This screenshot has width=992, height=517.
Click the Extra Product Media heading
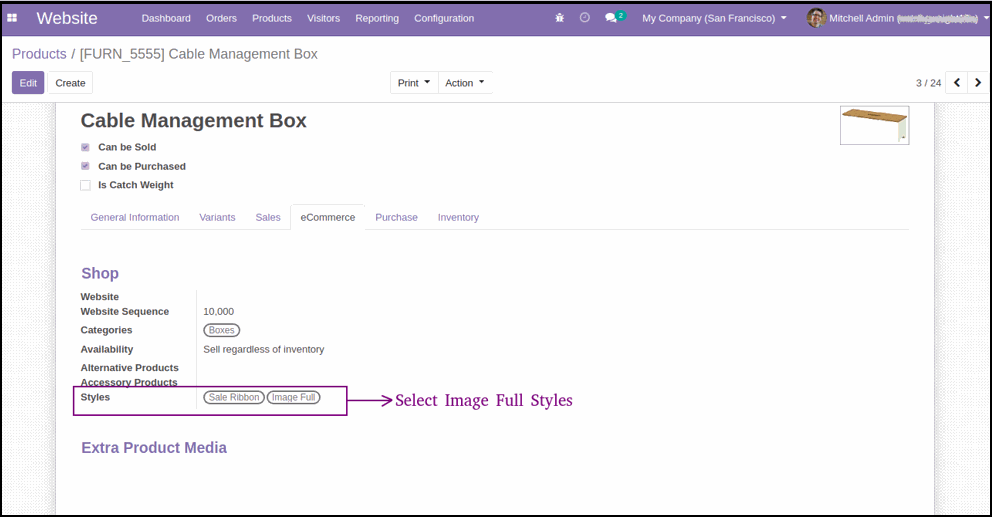coord(154,447)
